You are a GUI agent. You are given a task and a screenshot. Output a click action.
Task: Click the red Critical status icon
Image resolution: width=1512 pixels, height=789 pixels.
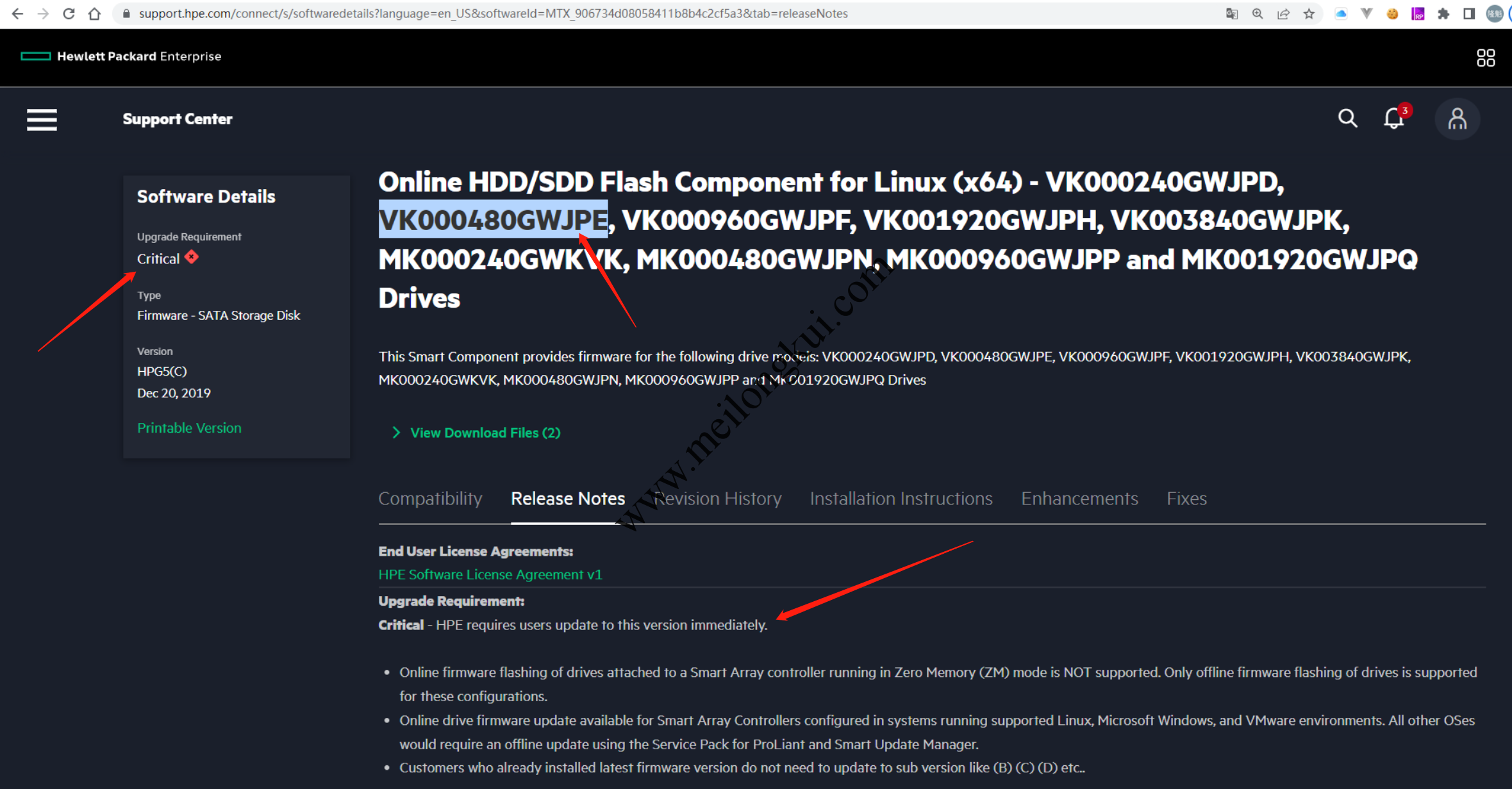(x=192, y=258)
